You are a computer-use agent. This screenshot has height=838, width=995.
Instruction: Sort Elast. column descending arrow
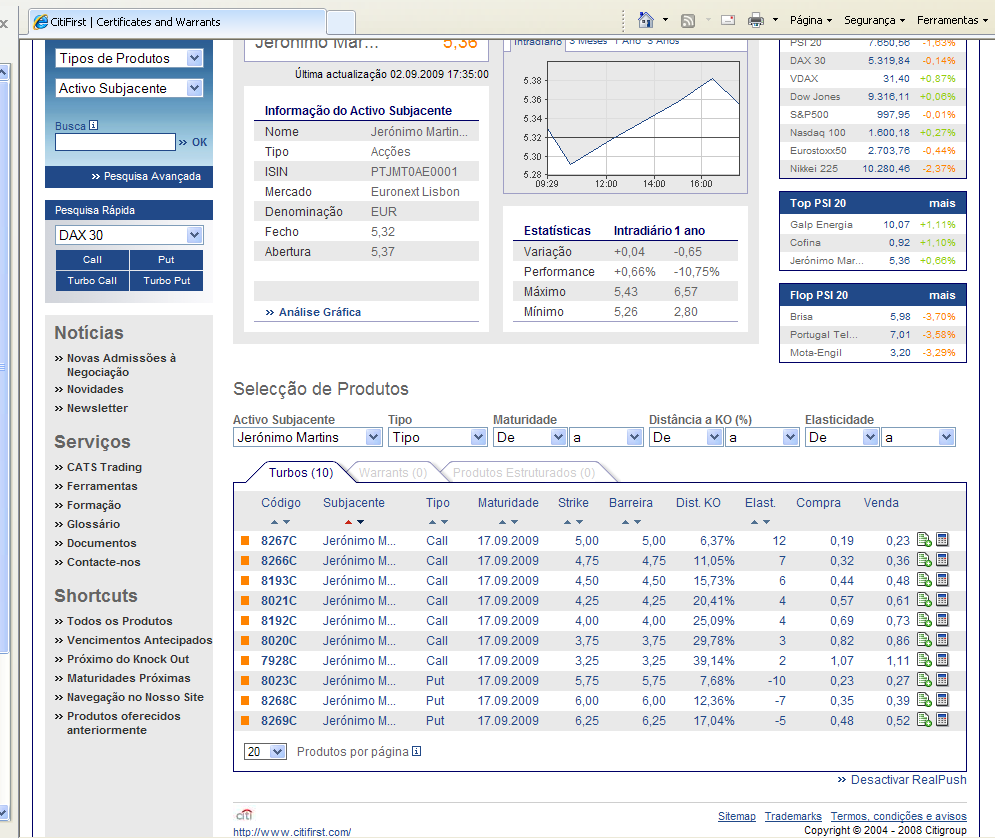767,522
